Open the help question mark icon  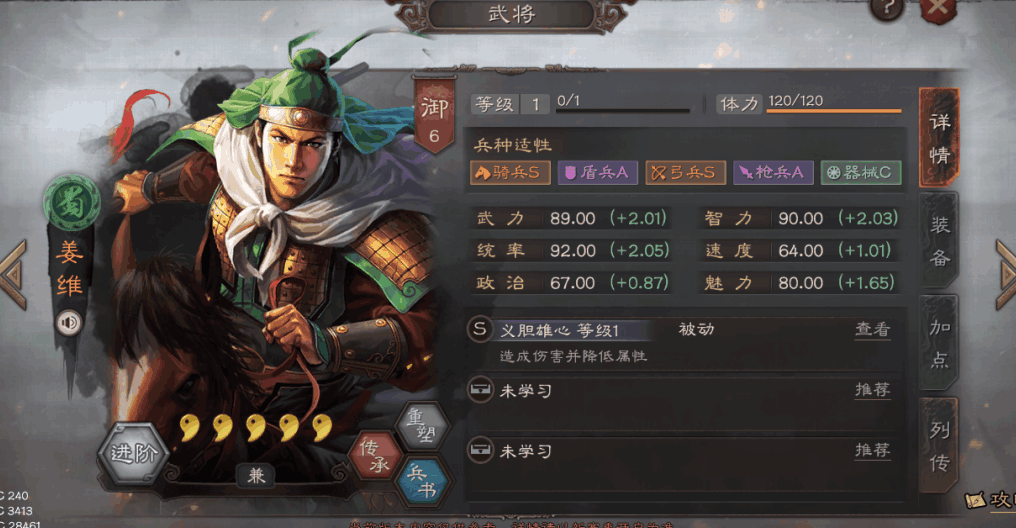tap(887, 10)
